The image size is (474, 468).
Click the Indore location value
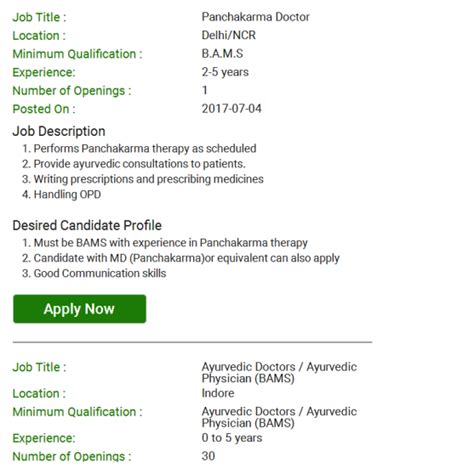point(218,393)
